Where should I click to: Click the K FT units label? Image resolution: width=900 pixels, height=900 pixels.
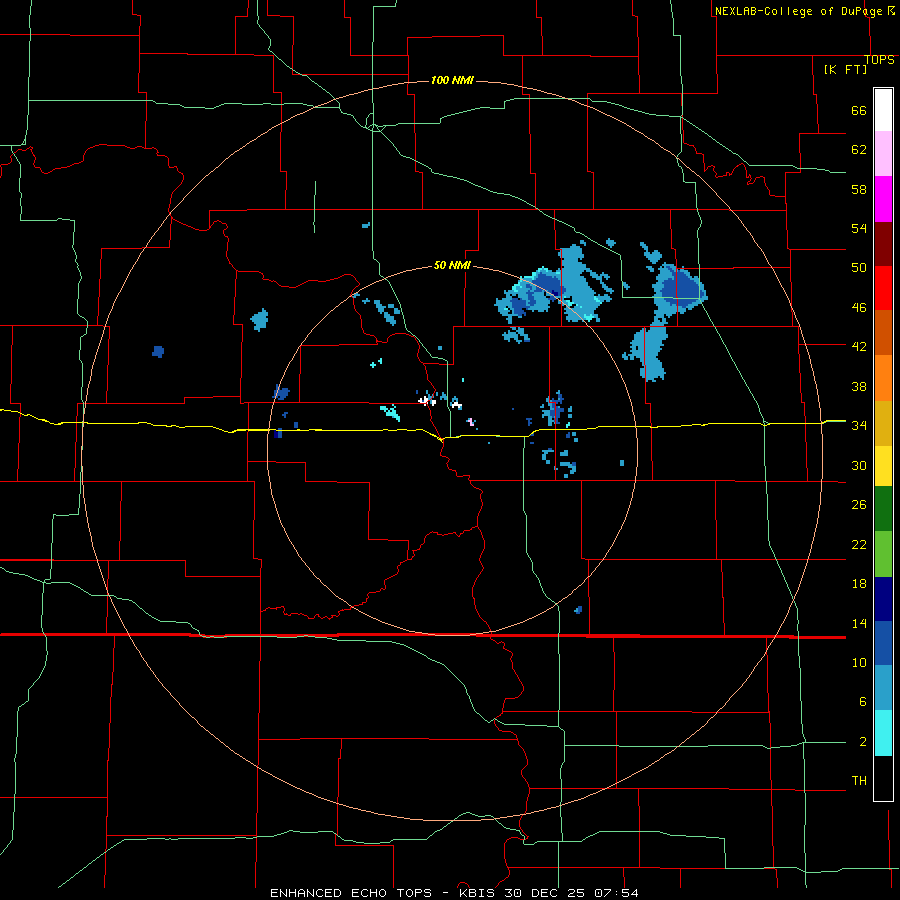[x=845, y=69]
